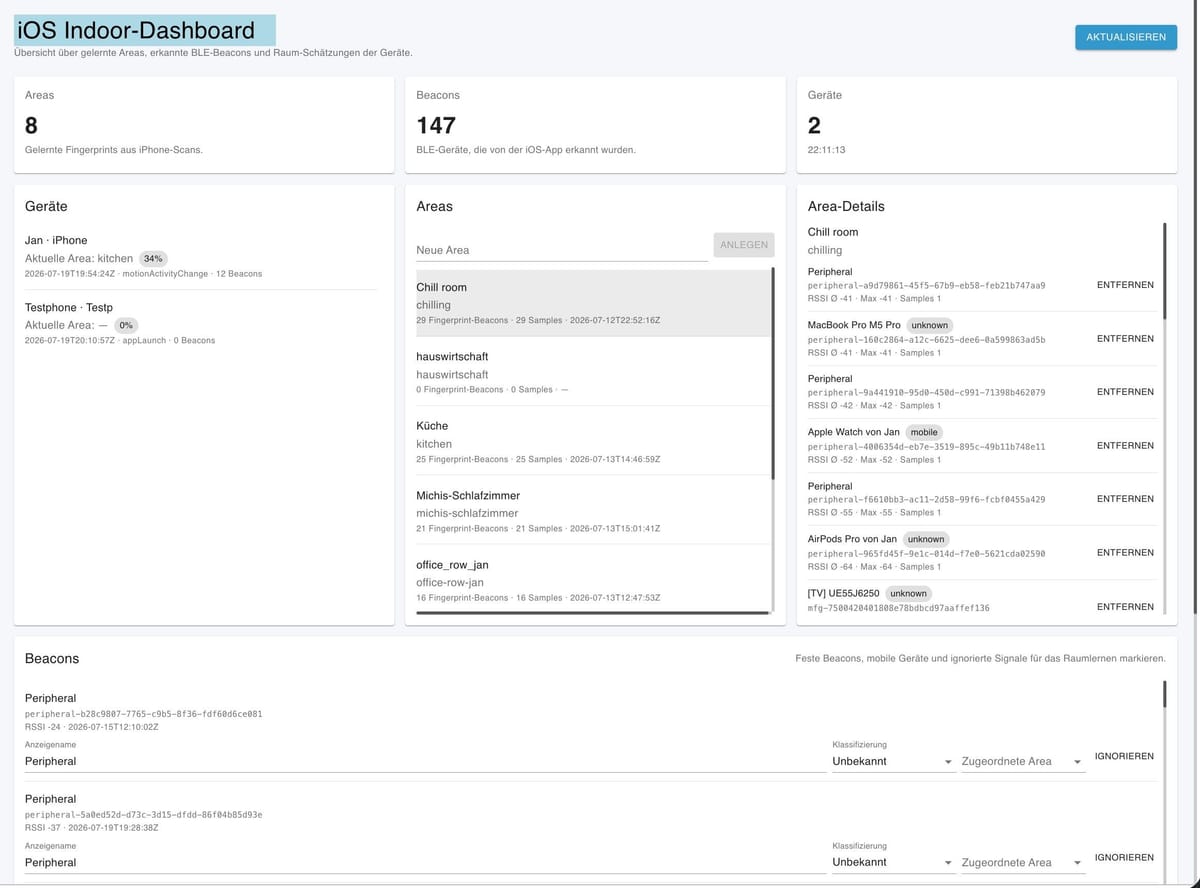Edit Anzeigename field of peripheral-5a0ed52d
Viewport: 1200px width, 888px height.
pyautogui.click(x=425, y=862)
